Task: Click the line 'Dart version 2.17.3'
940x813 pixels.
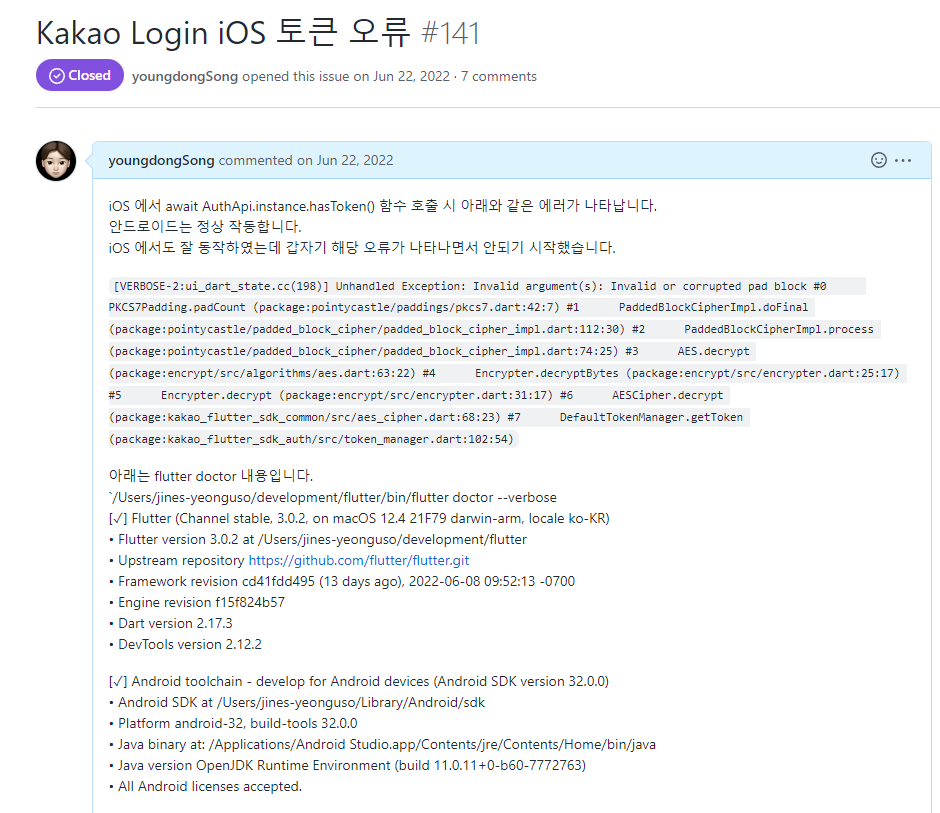Action: pos(171,624)
